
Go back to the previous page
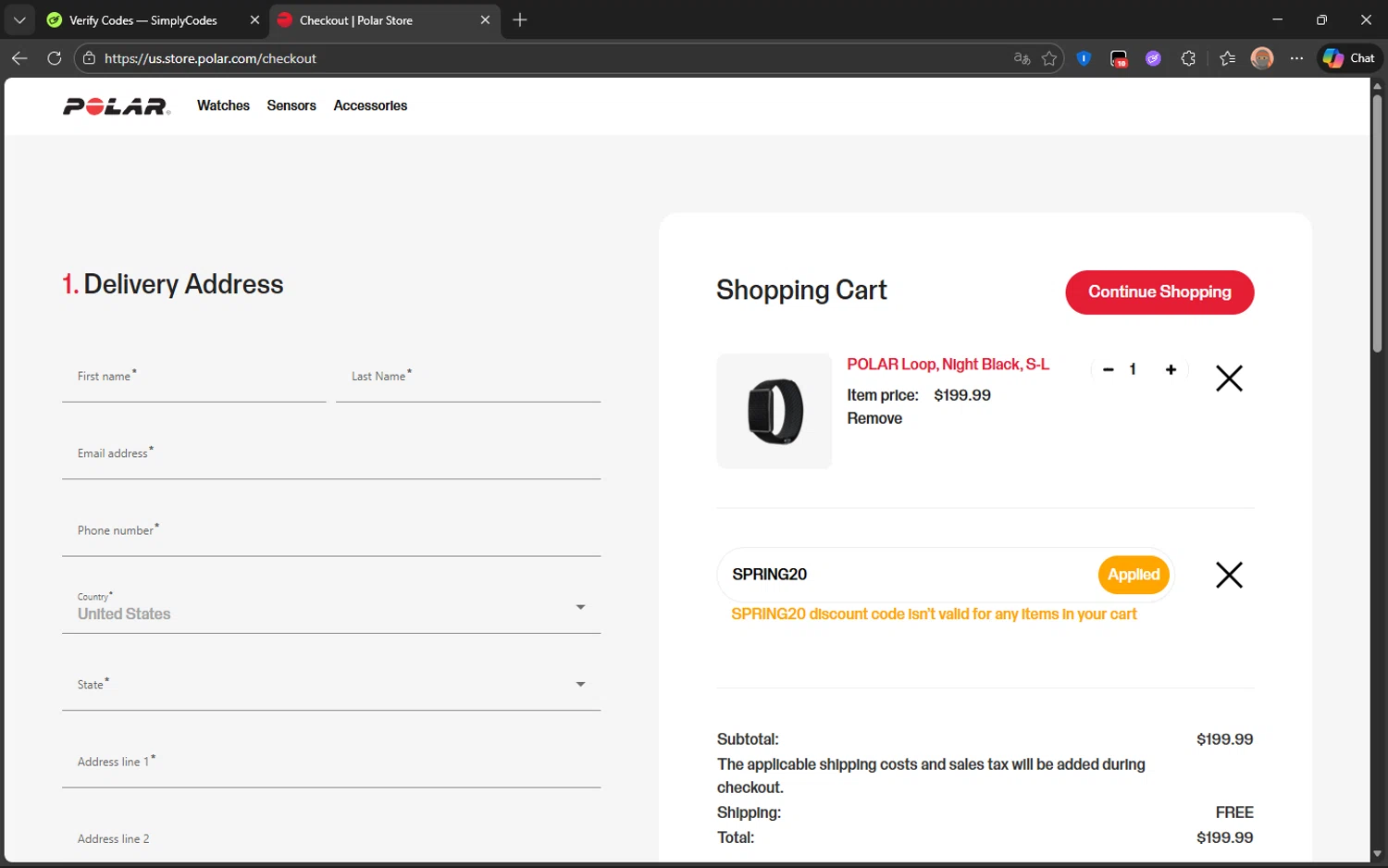[x=19, y=58]
